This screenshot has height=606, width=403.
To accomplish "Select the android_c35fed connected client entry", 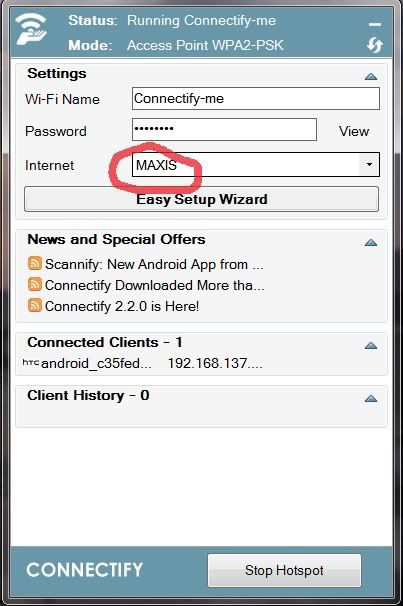I will 143,363.
